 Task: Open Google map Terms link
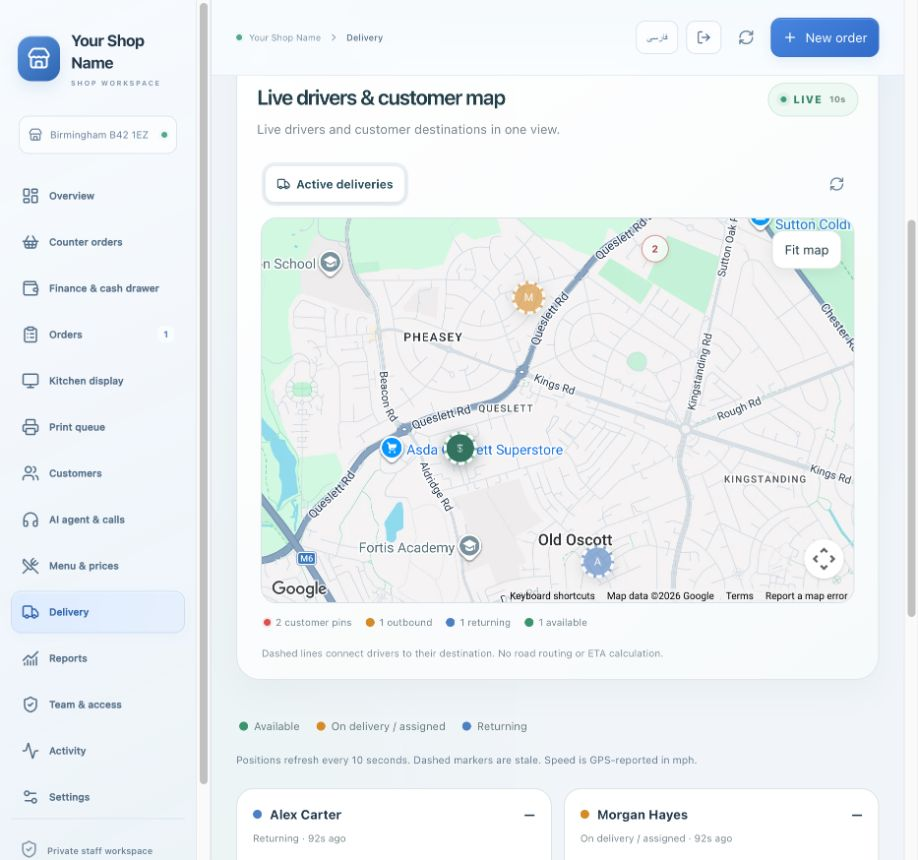click(x=739, y=596)
